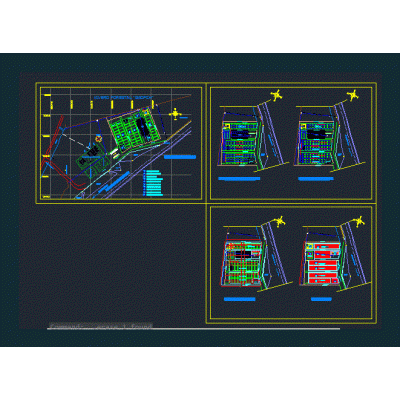Focus the Command line input at bottom

(101, 326)
